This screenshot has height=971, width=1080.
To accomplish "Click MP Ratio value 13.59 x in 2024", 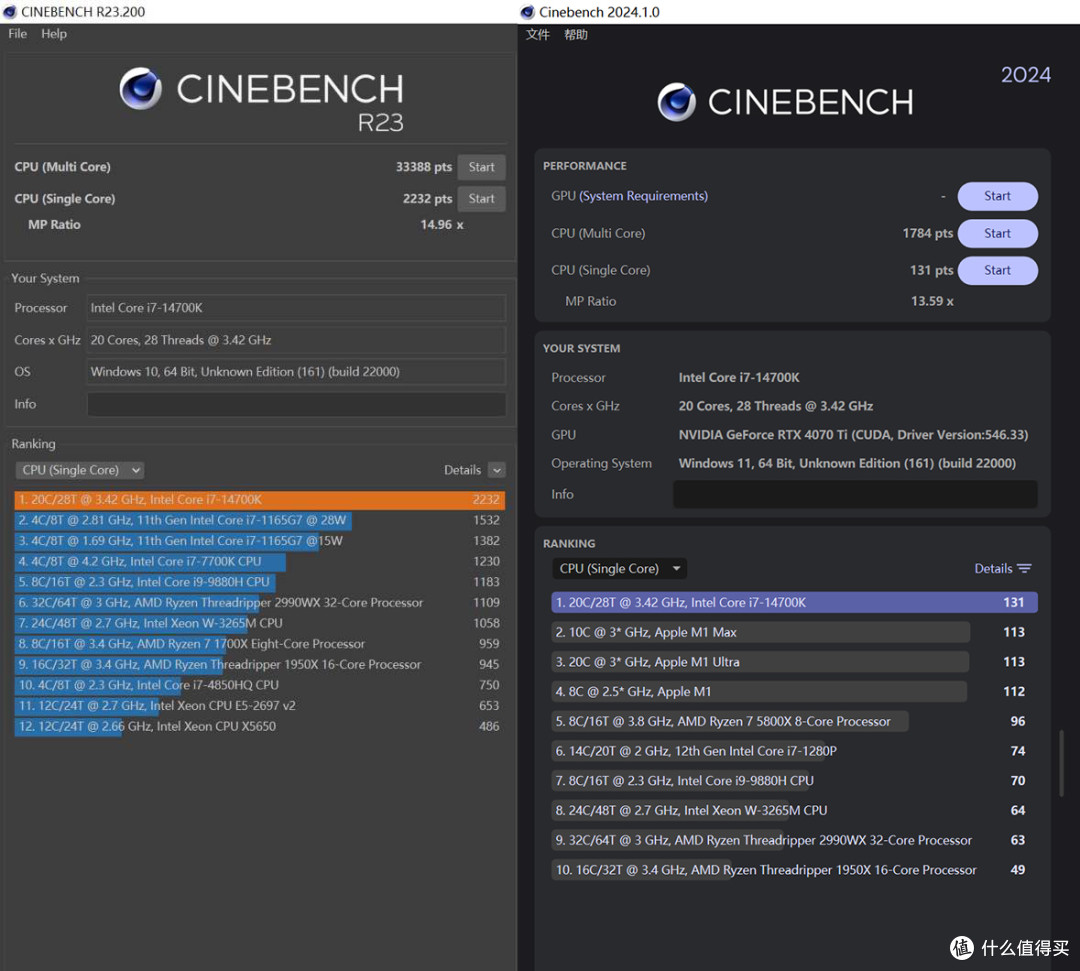I will (x=932, y=301).
